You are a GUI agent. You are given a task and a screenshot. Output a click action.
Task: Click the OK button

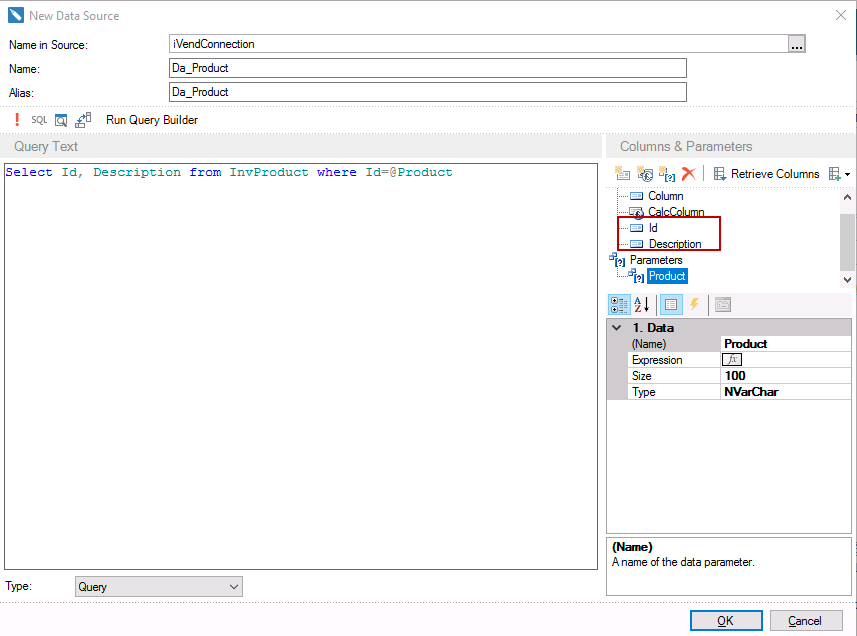(x=726, y=621)
